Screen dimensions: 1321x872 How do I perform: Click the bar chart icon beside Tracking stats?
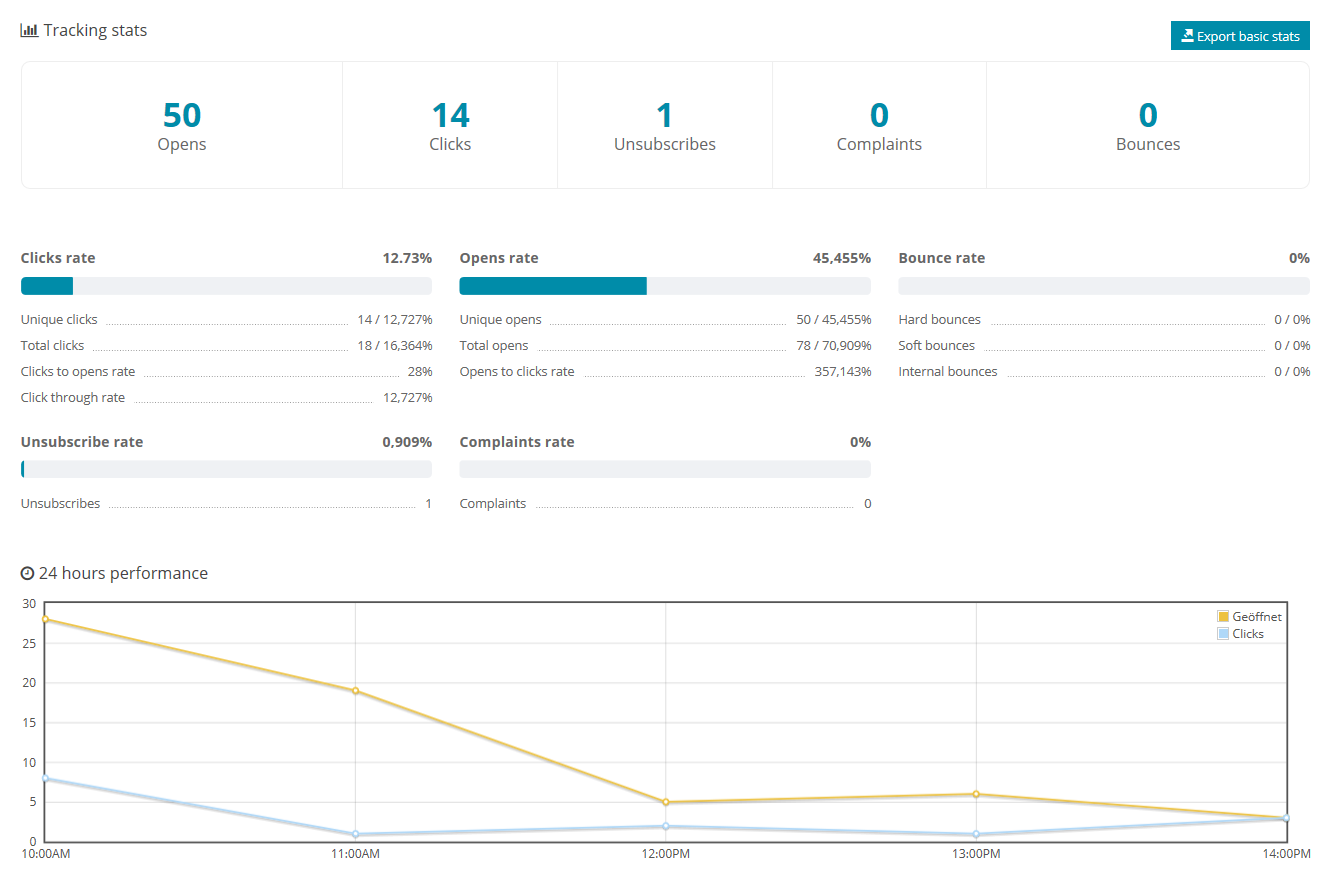tap(29, 31)
